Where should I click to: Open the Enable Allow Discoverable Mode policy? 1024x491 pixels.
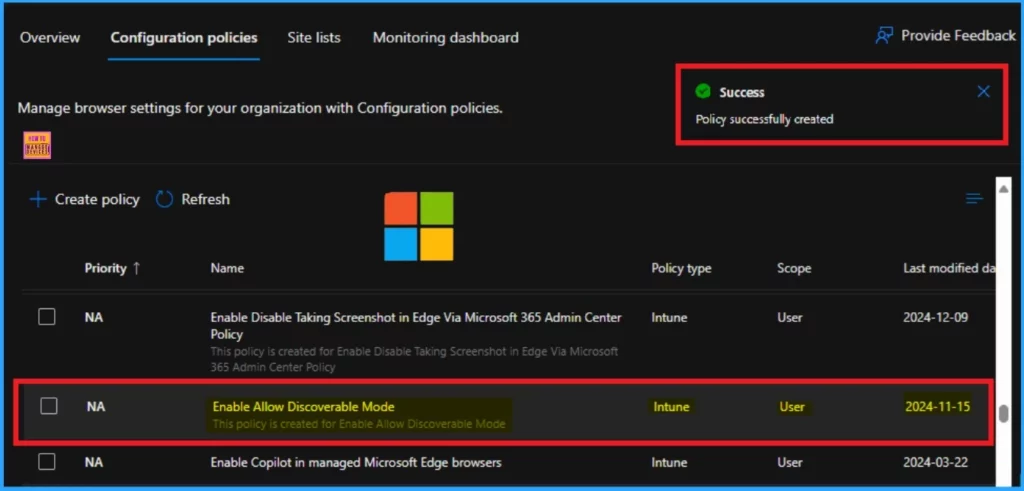click(304, 407)
